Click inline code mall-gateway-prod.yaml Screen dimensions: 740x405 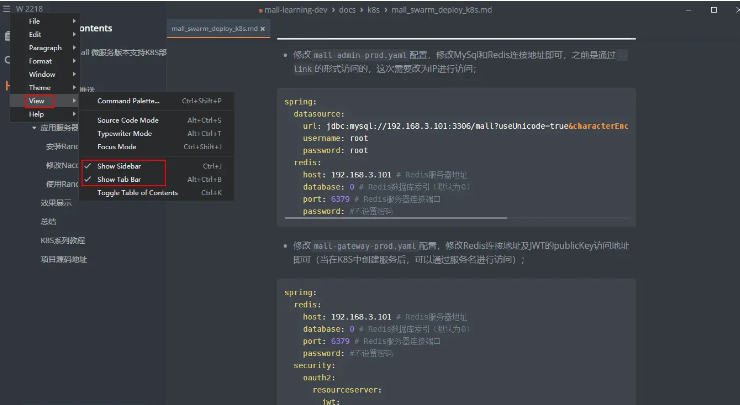click(364, 246)
